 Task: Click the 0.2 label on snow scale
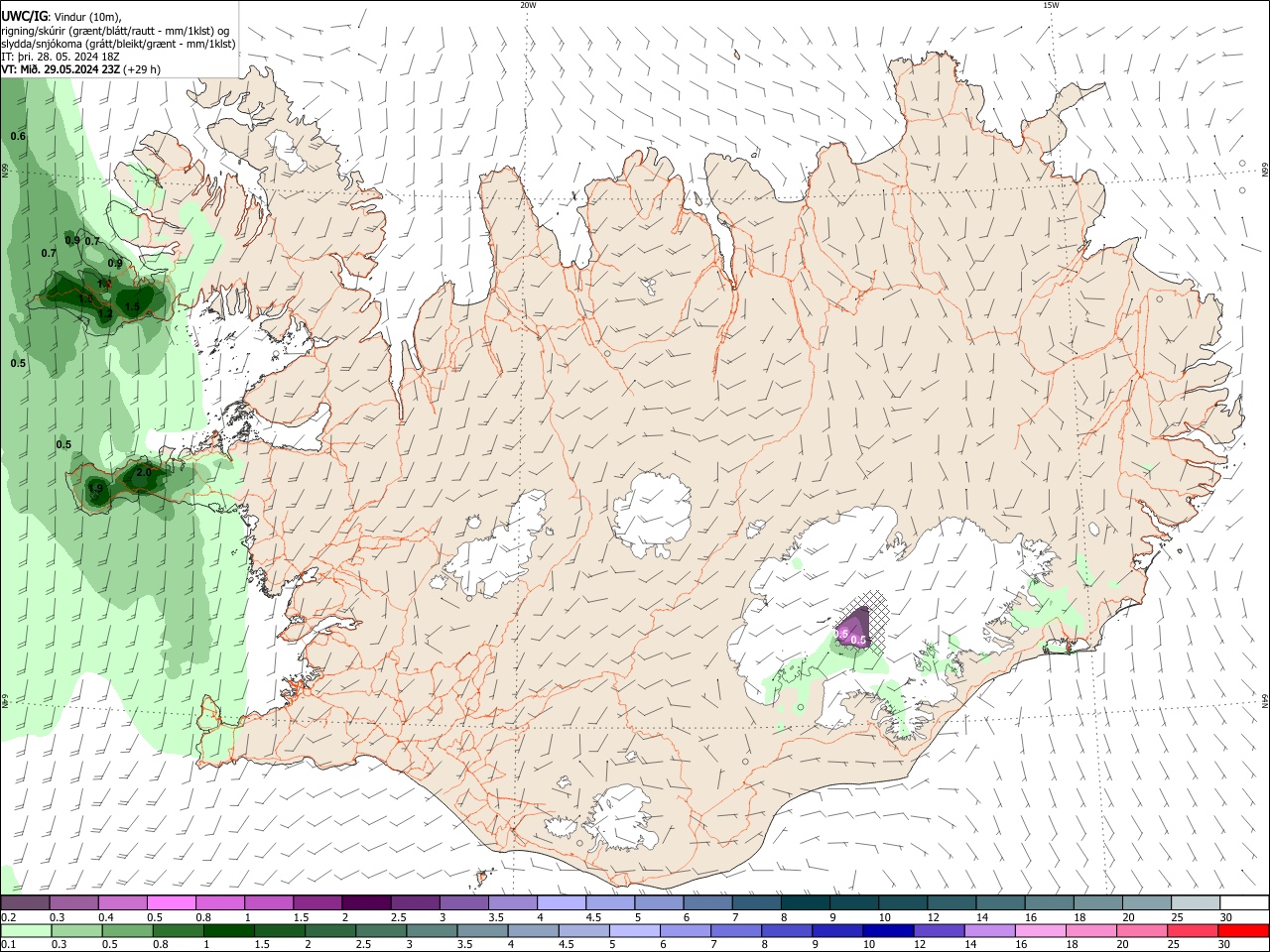click(x=9, y=917)
